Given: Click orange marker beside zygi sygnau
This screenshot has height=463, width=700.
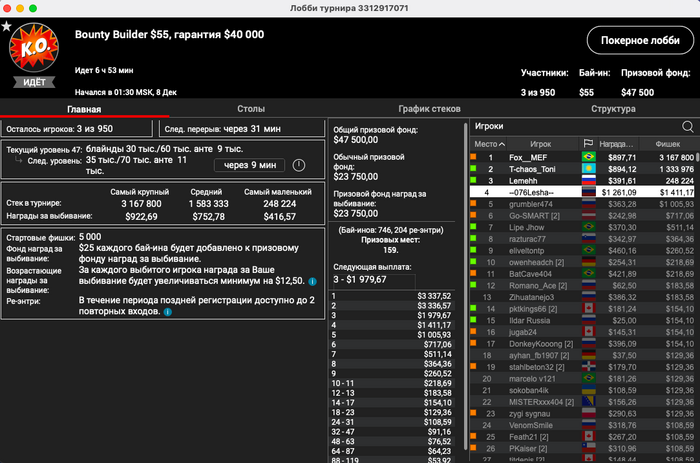Looking at the screenshot, I should 473,413.
